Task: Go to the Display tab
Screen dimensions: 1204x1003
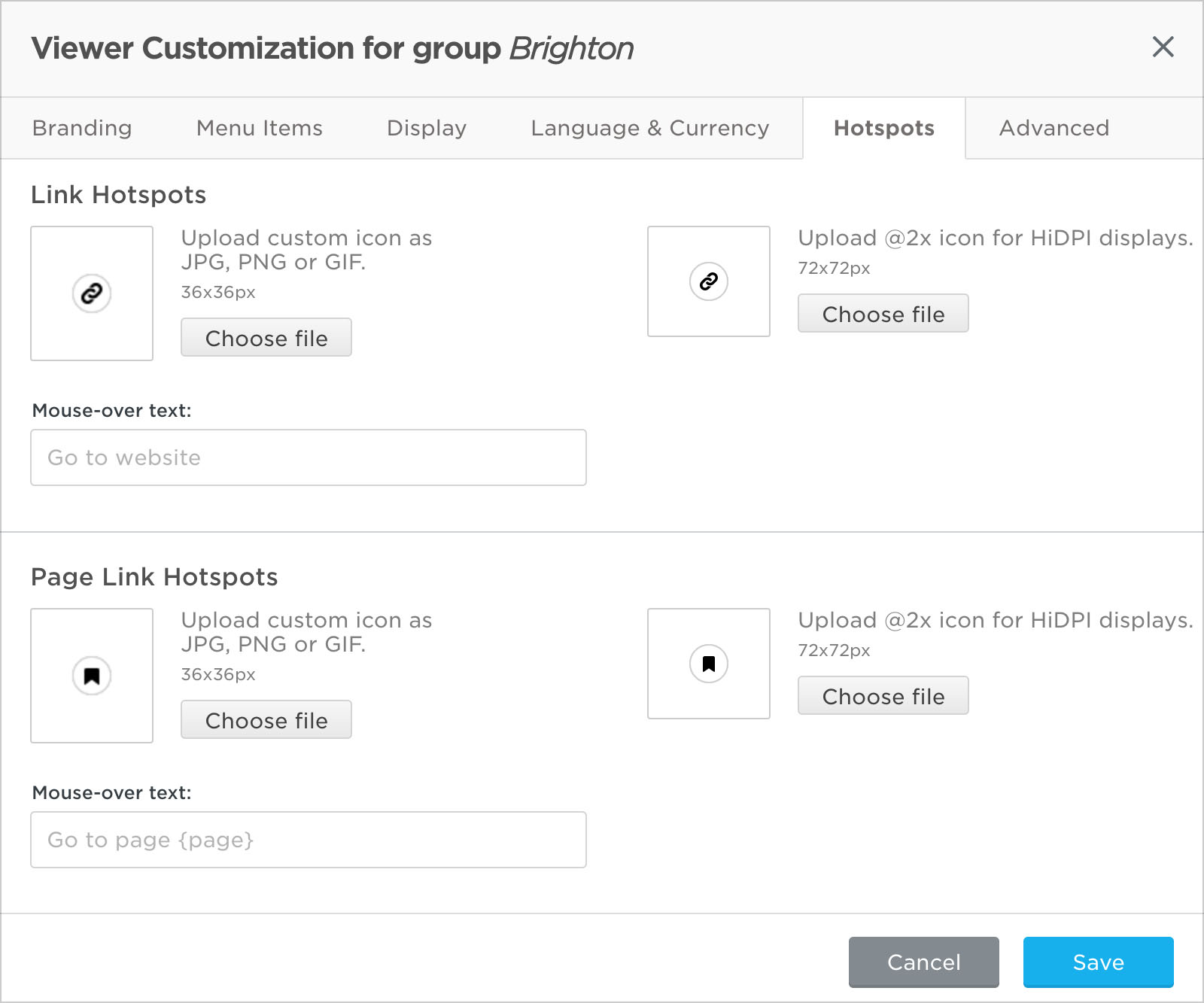Action: pyautogui.click(x=426, y=129)
